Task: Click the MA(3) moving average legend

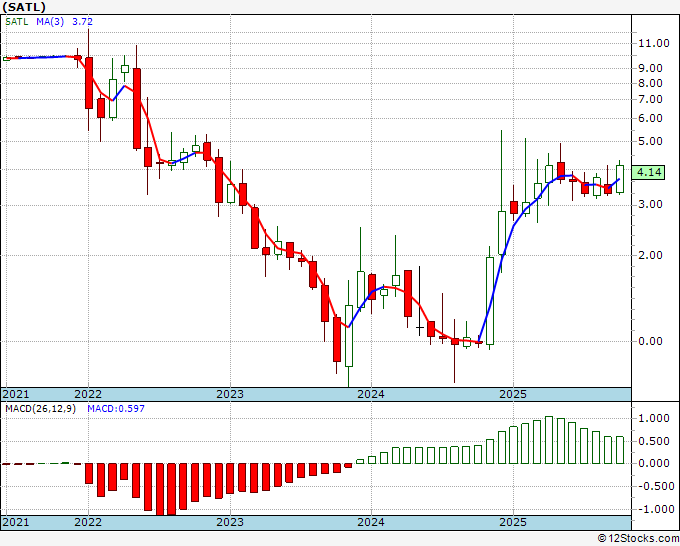Action: pyautogui.click(x=50, y=22)
